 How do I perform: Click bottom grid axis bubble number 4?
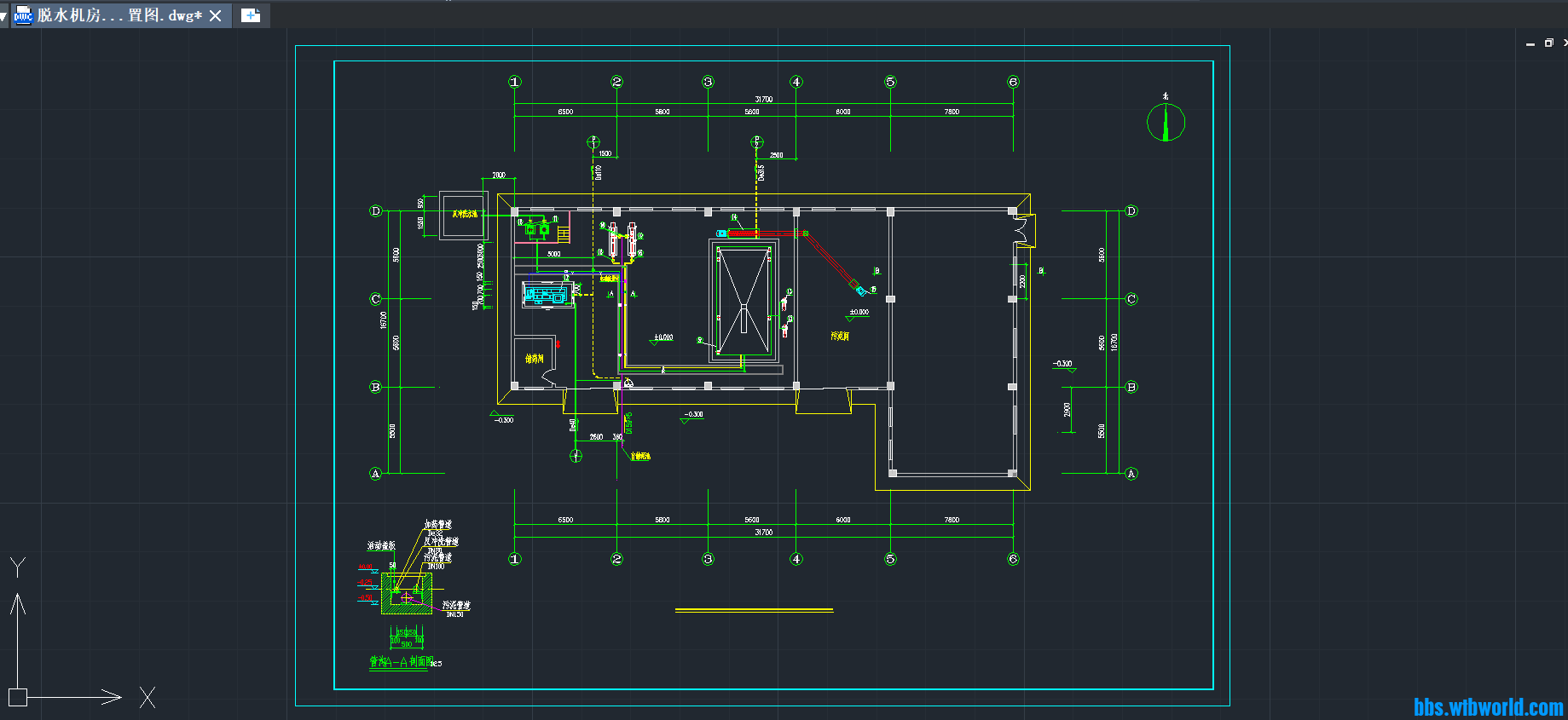(796, 559)
